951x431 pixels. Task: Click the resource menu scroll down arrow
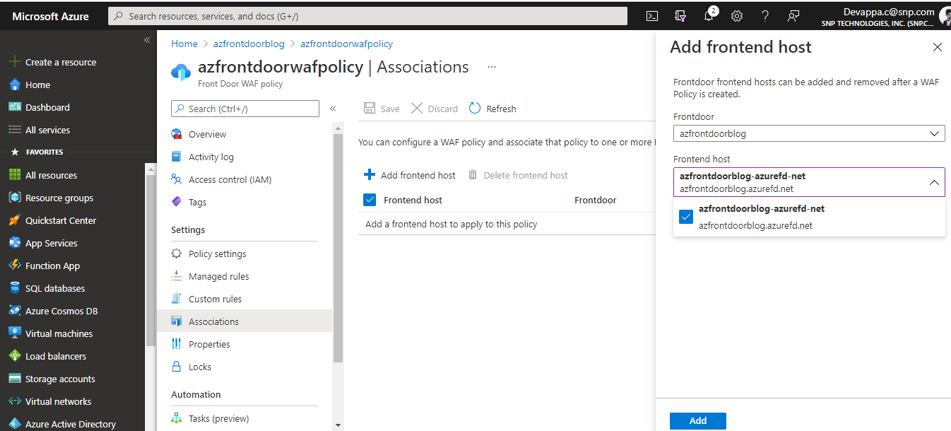coord(338,426)
